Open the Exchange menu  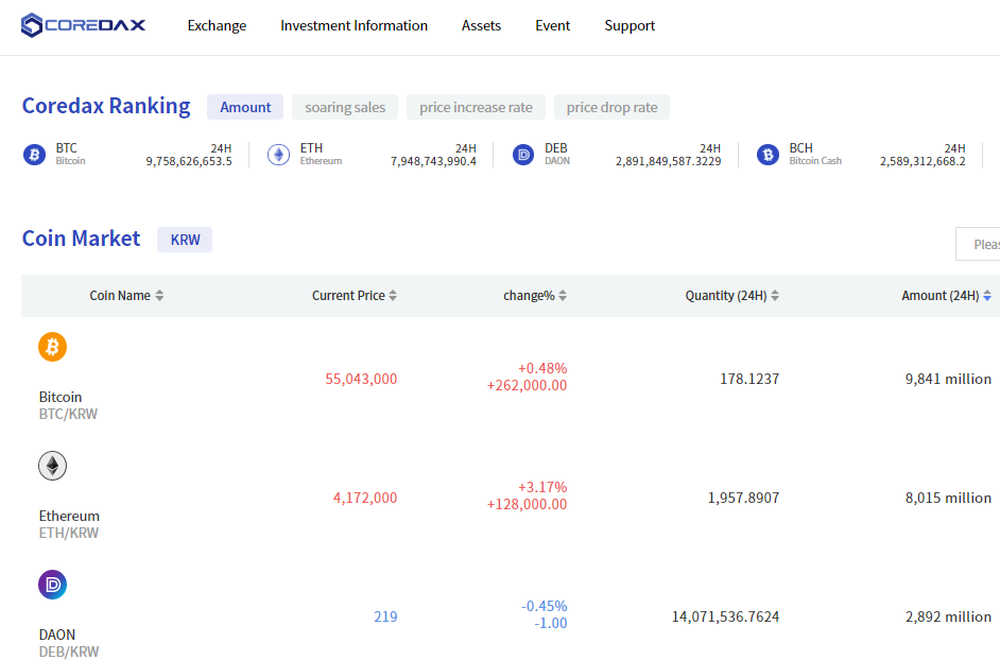217,26
